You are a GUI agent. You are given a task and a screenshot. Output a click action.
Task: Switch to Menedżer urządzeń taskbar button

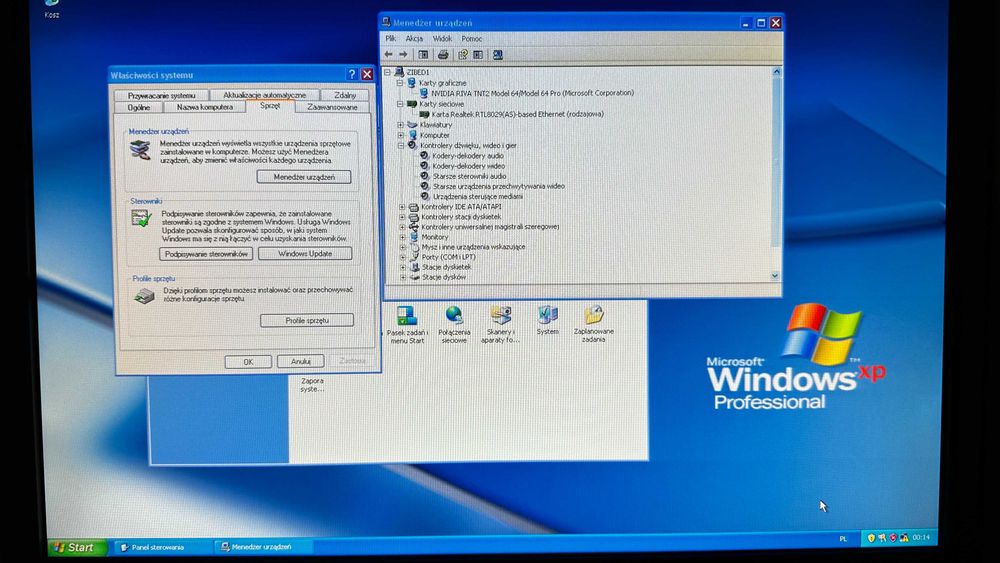point(263,547)
